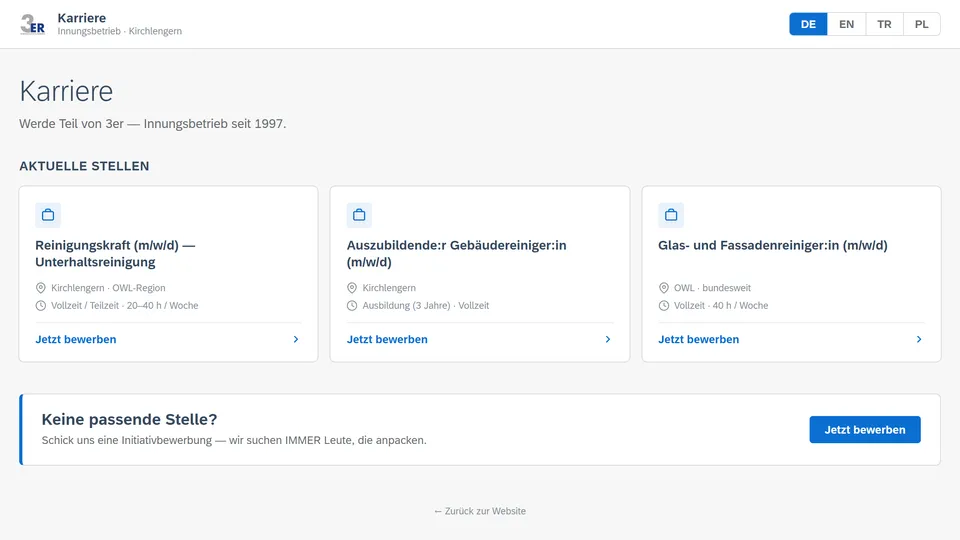The image size is (960, 540).
Task: Follow the Zurück zur Website link
Action: point(480,511)
